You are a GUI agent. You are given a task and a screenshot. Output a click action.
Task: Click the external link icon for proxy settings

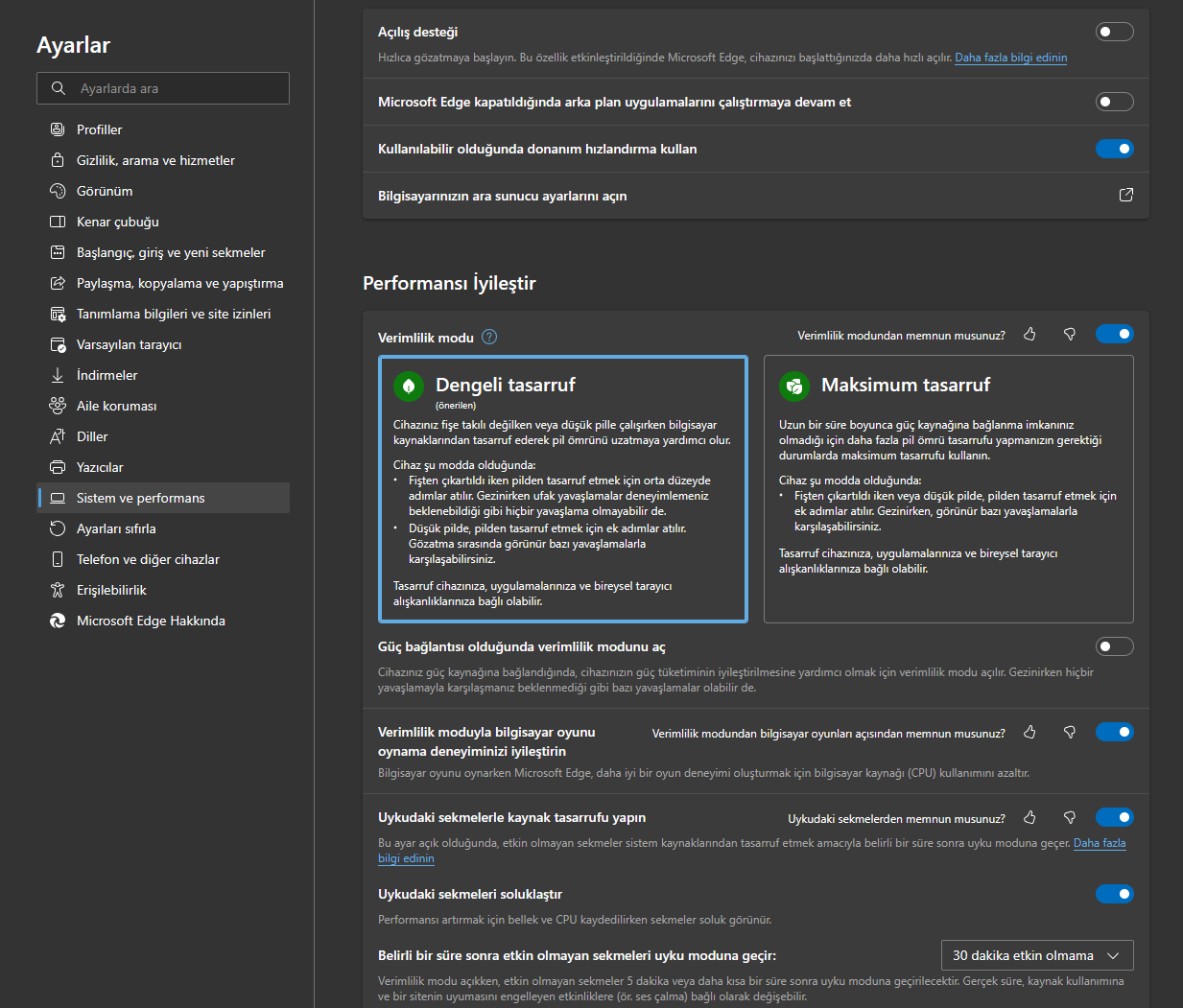(x=1126, y=195)
